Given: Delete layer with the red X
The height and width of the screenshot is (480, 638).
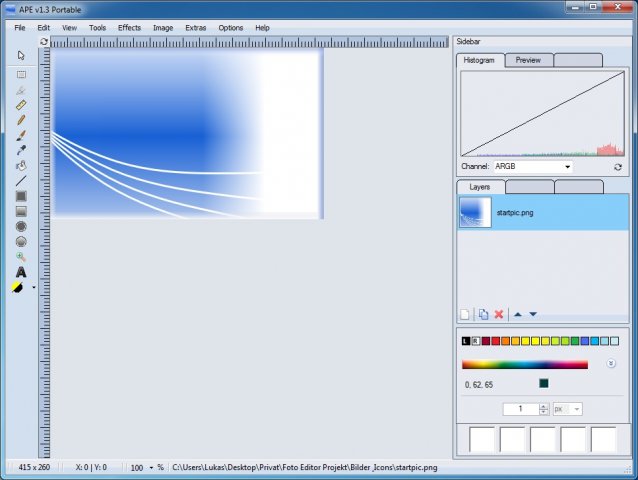Looking at the screenshot, I should (499, 314).
